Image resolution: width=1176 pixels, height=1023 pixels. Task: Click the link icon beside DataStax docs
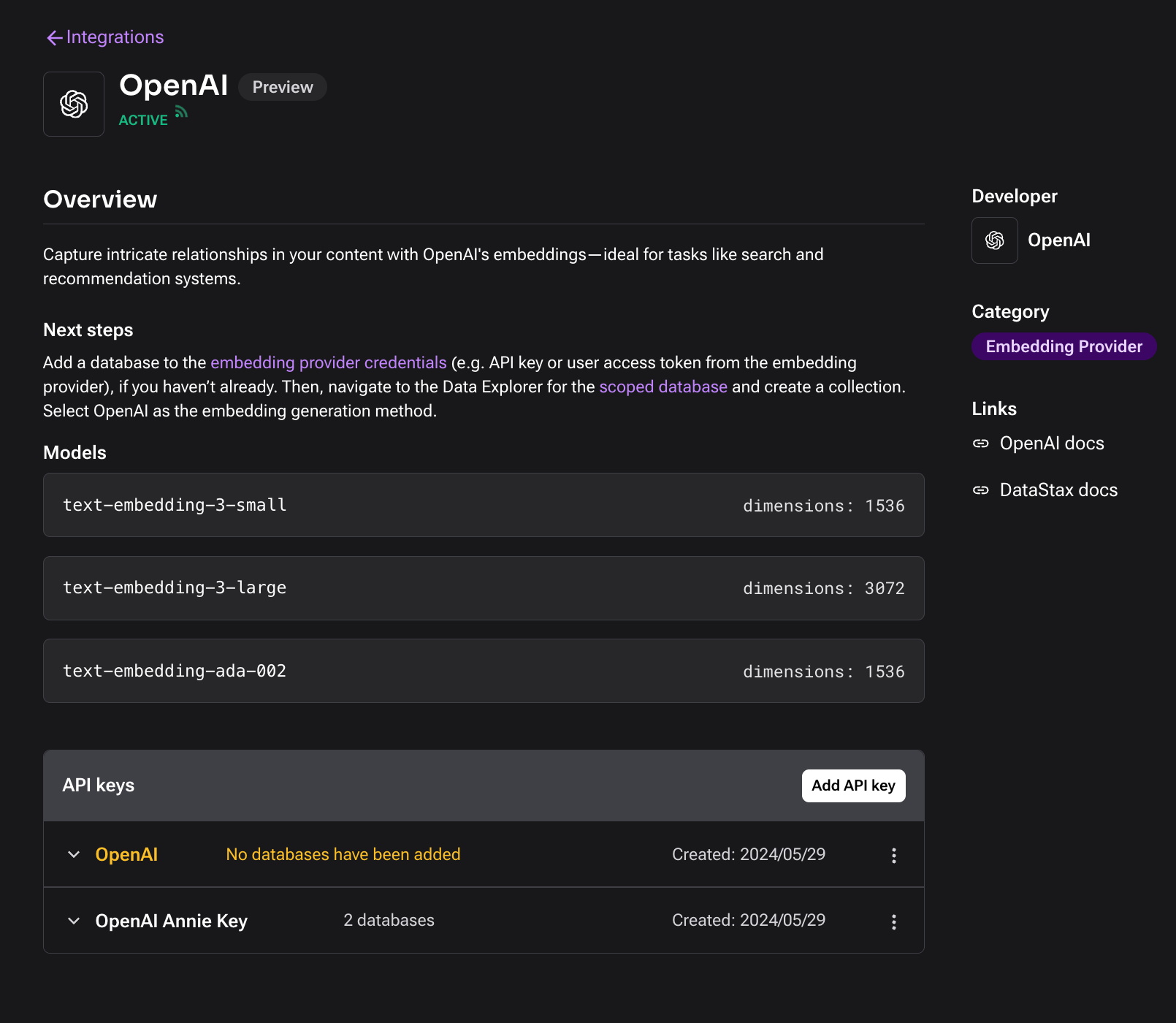(x=980, y=490)
